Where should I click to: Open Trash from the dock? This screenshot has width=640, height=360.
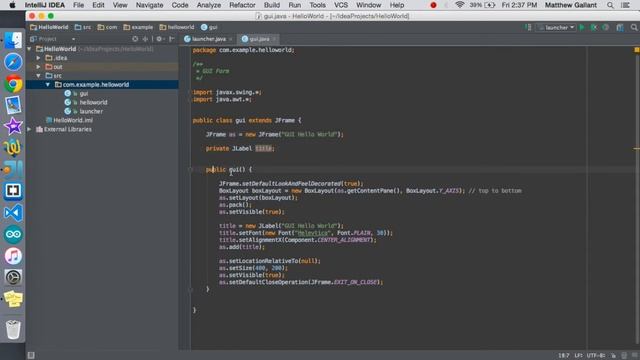(13, 329)
